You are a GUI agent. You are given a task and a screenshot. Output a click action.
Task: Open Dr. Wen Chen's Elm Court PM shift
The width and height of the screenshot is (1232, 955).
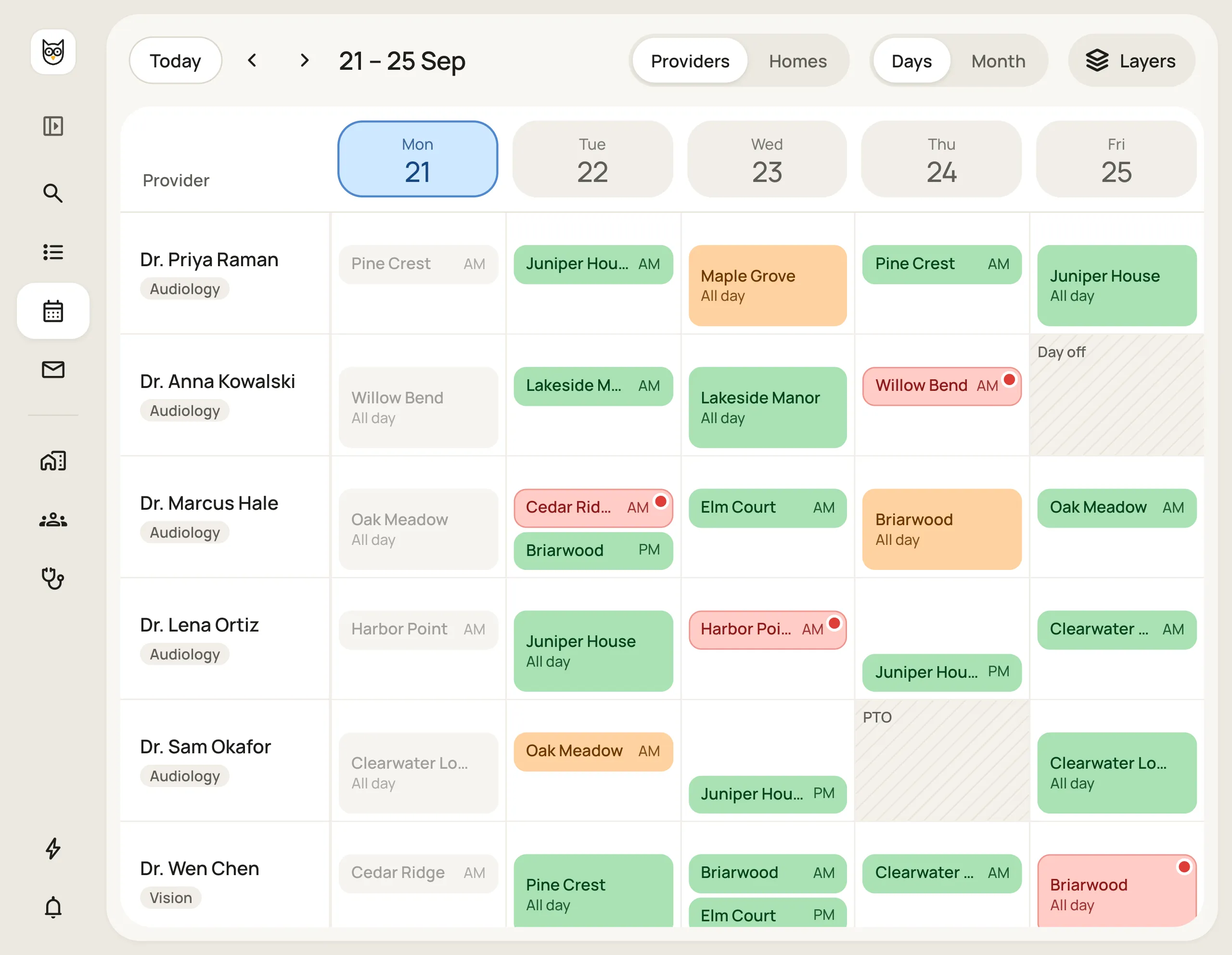pos(767,913)
